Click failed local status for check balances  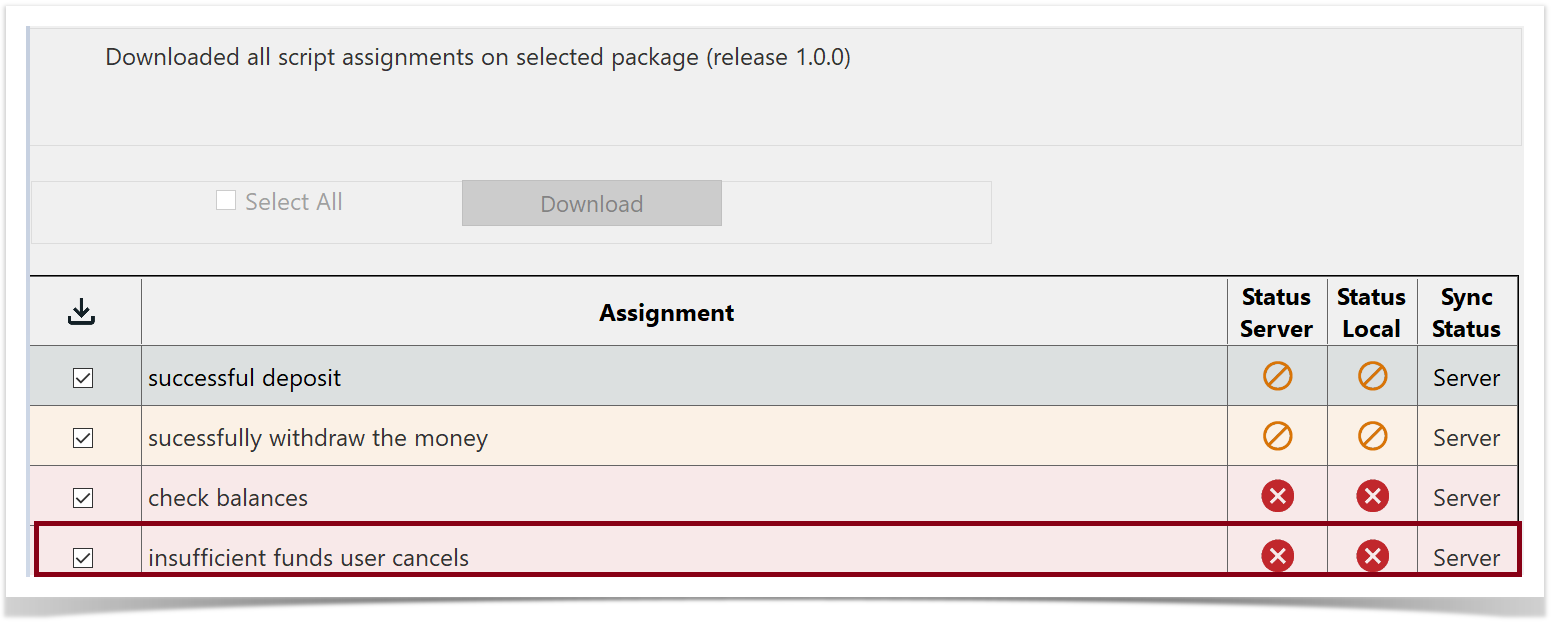point(1372,496)
